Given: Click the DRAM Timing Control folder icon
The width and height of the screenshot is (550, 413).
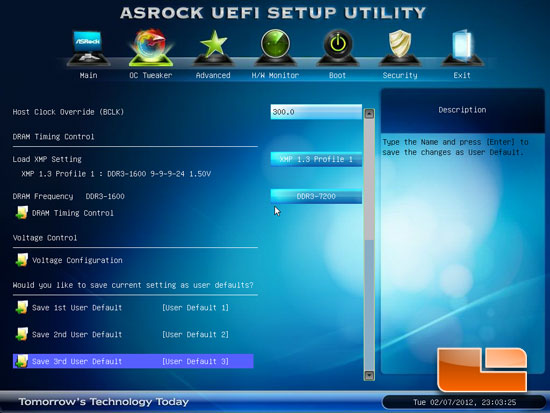Looking at the screenshot, I should pyautogui.click(x=22, y=213).
